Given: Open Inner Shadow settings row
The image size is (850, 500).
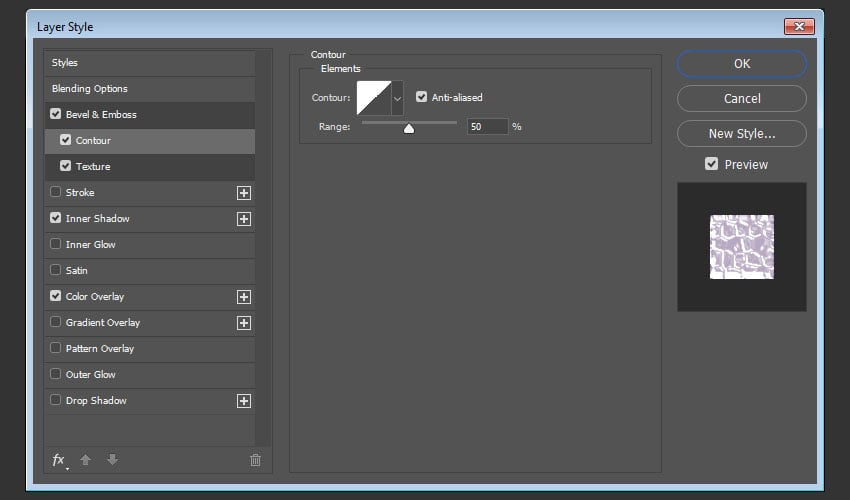Looking at the screenshot, I should click(150, 219).
